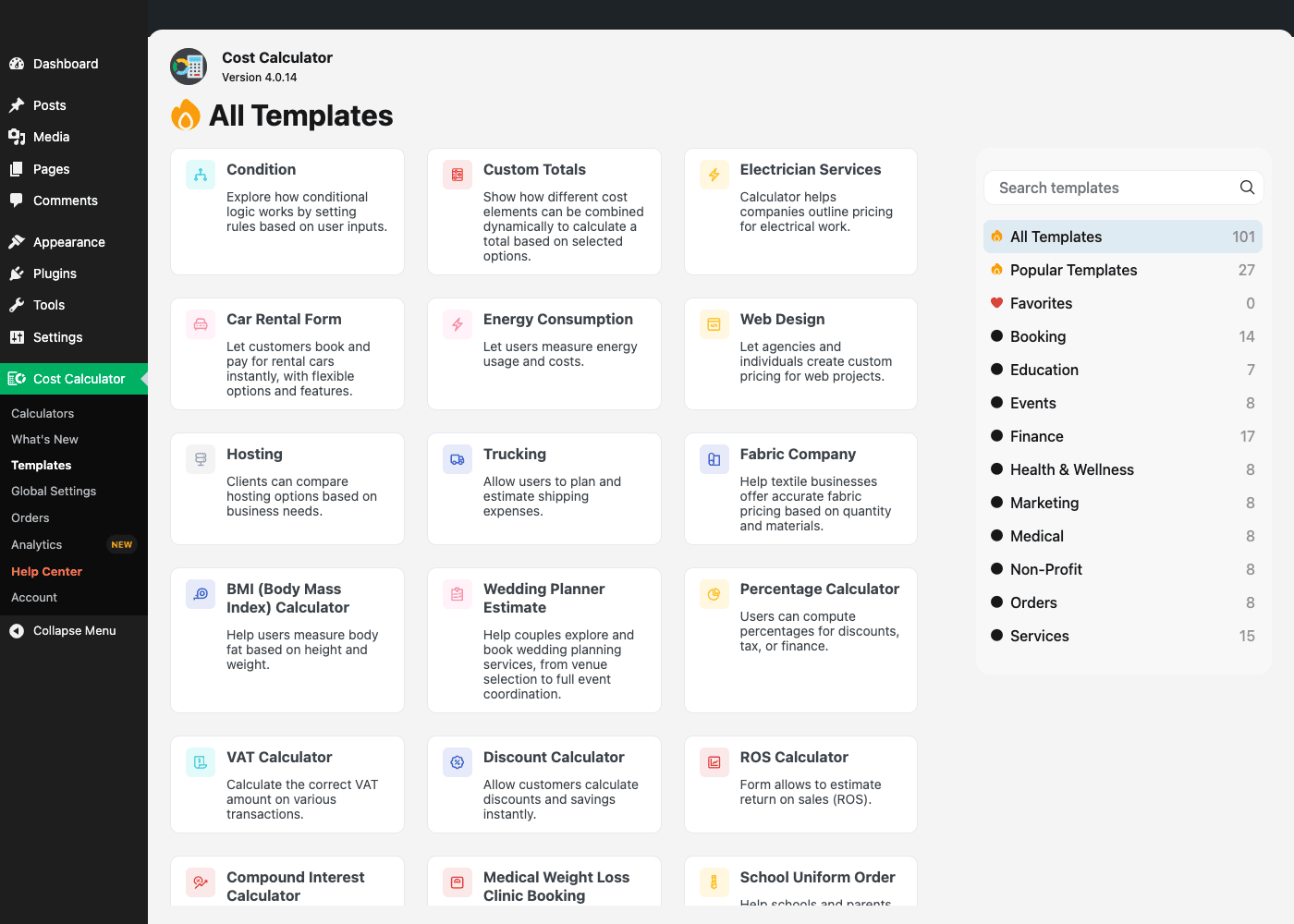Filter templates by Marketing category

pos(1123,503)
